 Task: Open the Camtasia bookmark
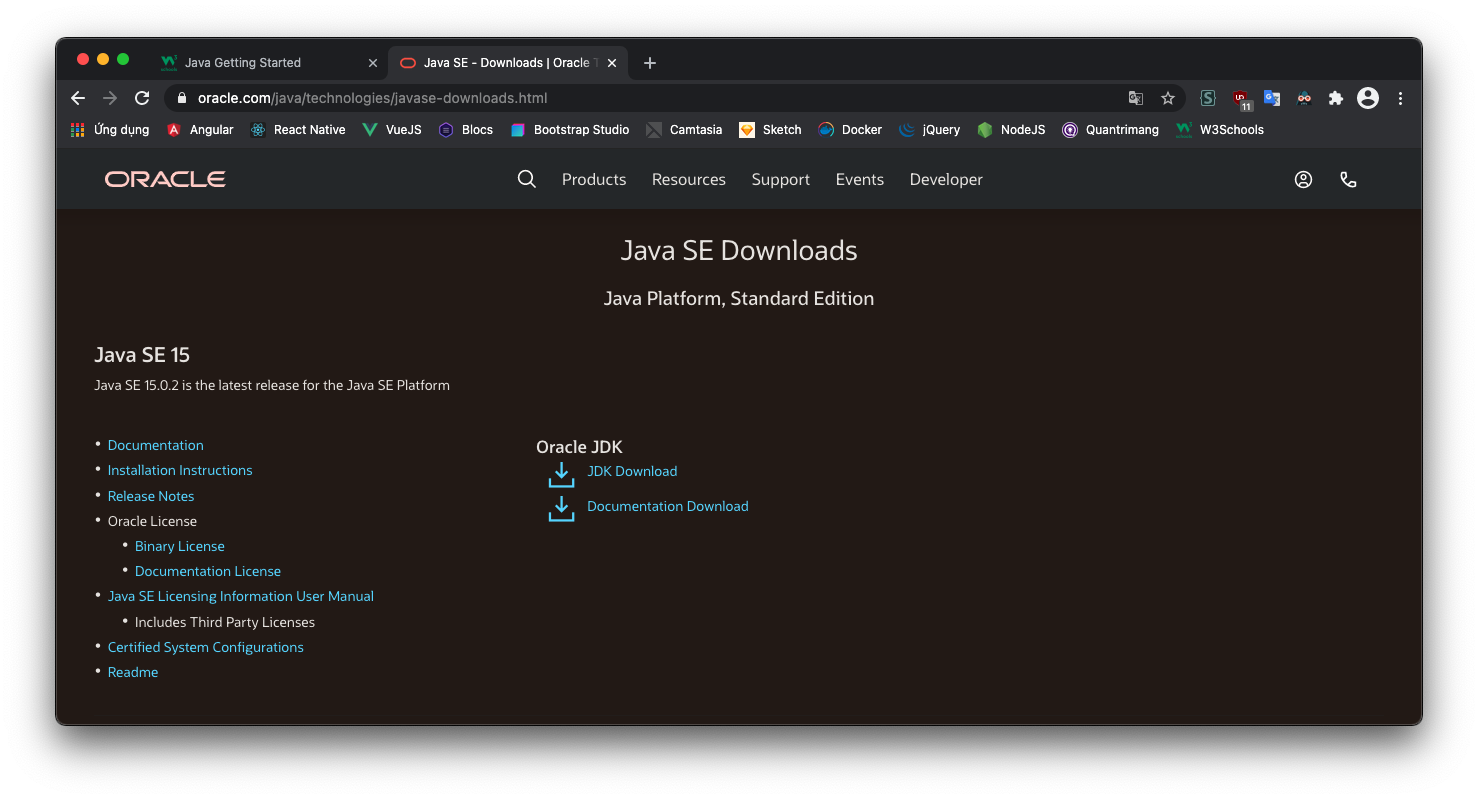click(684, 130)
